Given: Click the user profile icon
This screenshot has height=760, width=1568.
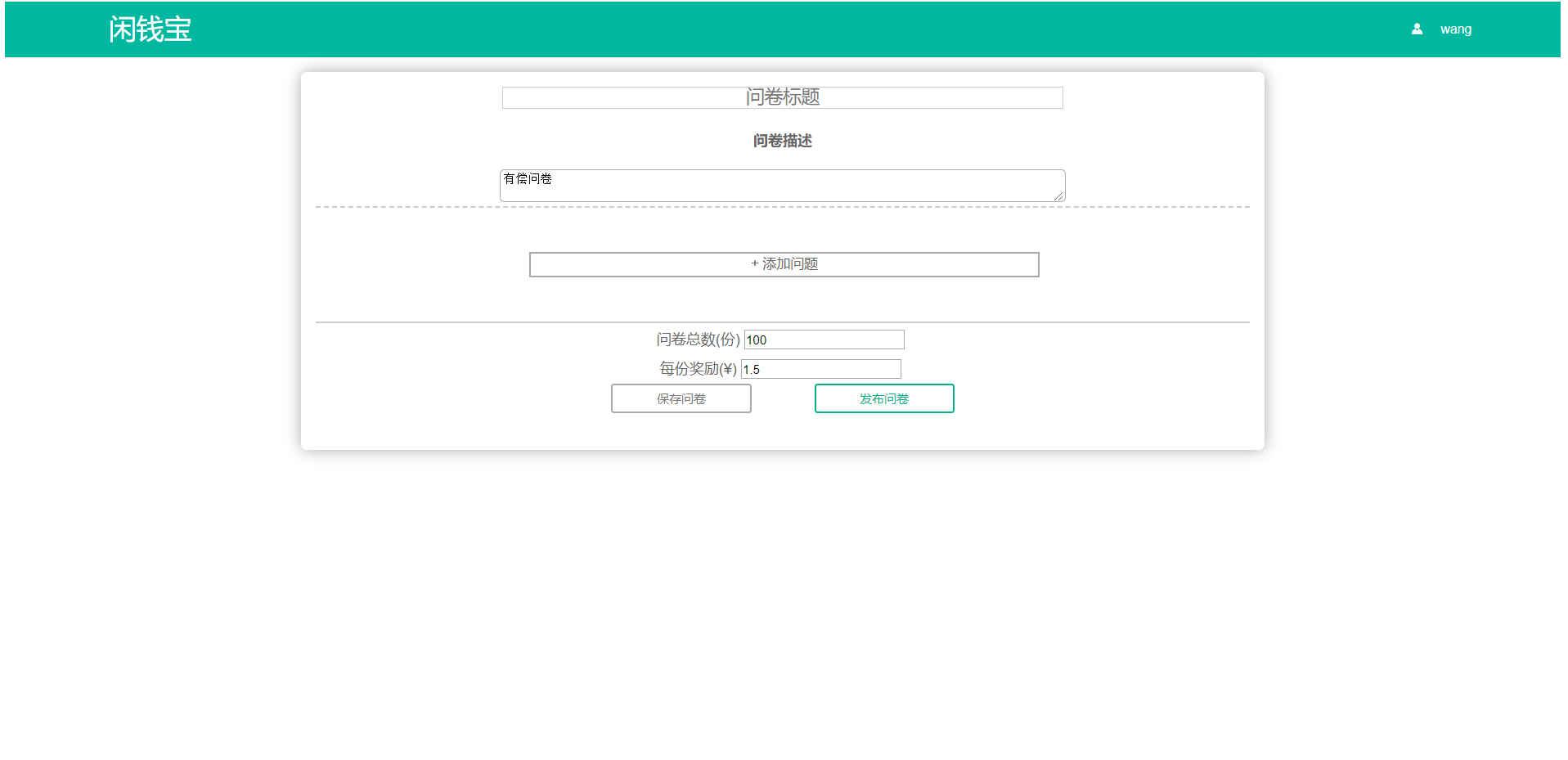Looking at the screenshot, I should coord(1417,29).
